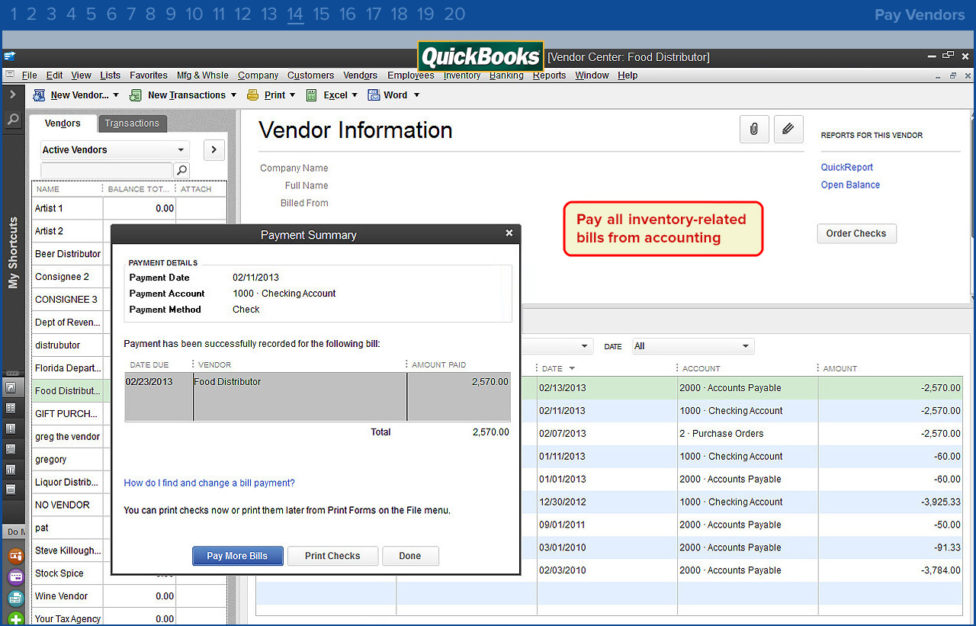This screenshot has height=626, width=976.
Task: Select vendor 'Food Distribut...' in the list
Action: pyautogui.click(x=68, y=391)
